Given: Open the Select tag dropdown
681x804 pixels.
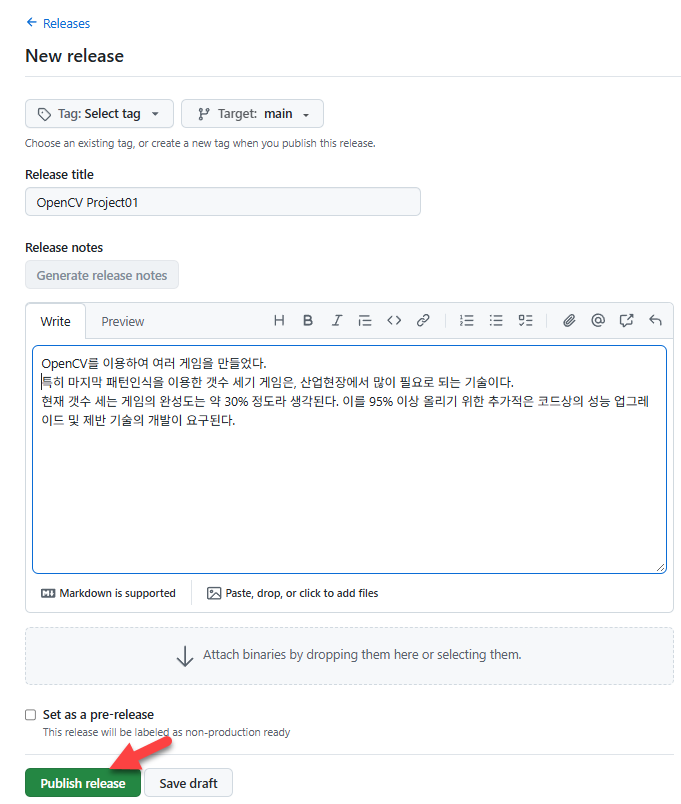Looking at the screenshot, I should [99, 114].
